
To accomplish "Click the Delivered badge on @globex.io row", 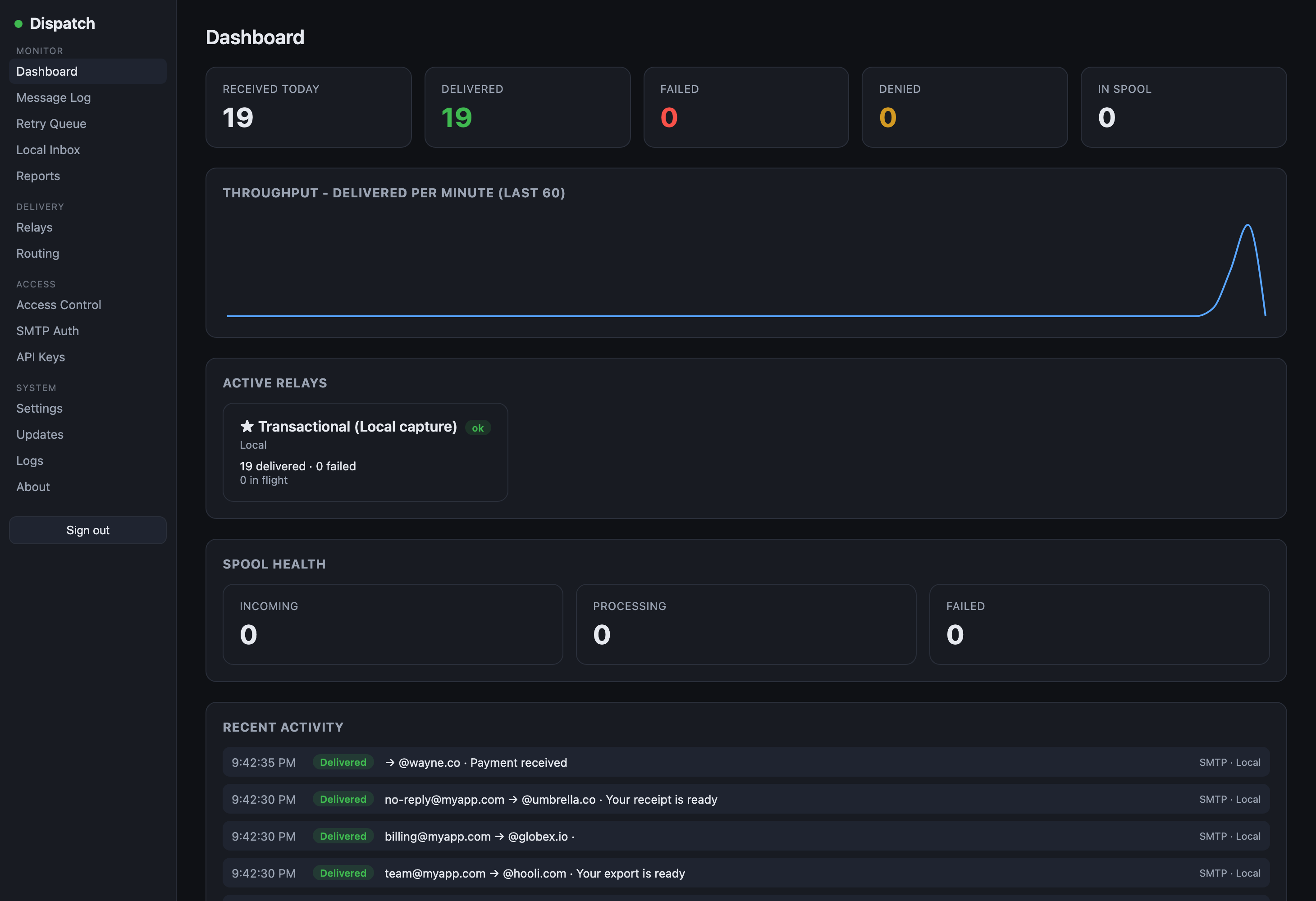I will [x=343, y=836].
